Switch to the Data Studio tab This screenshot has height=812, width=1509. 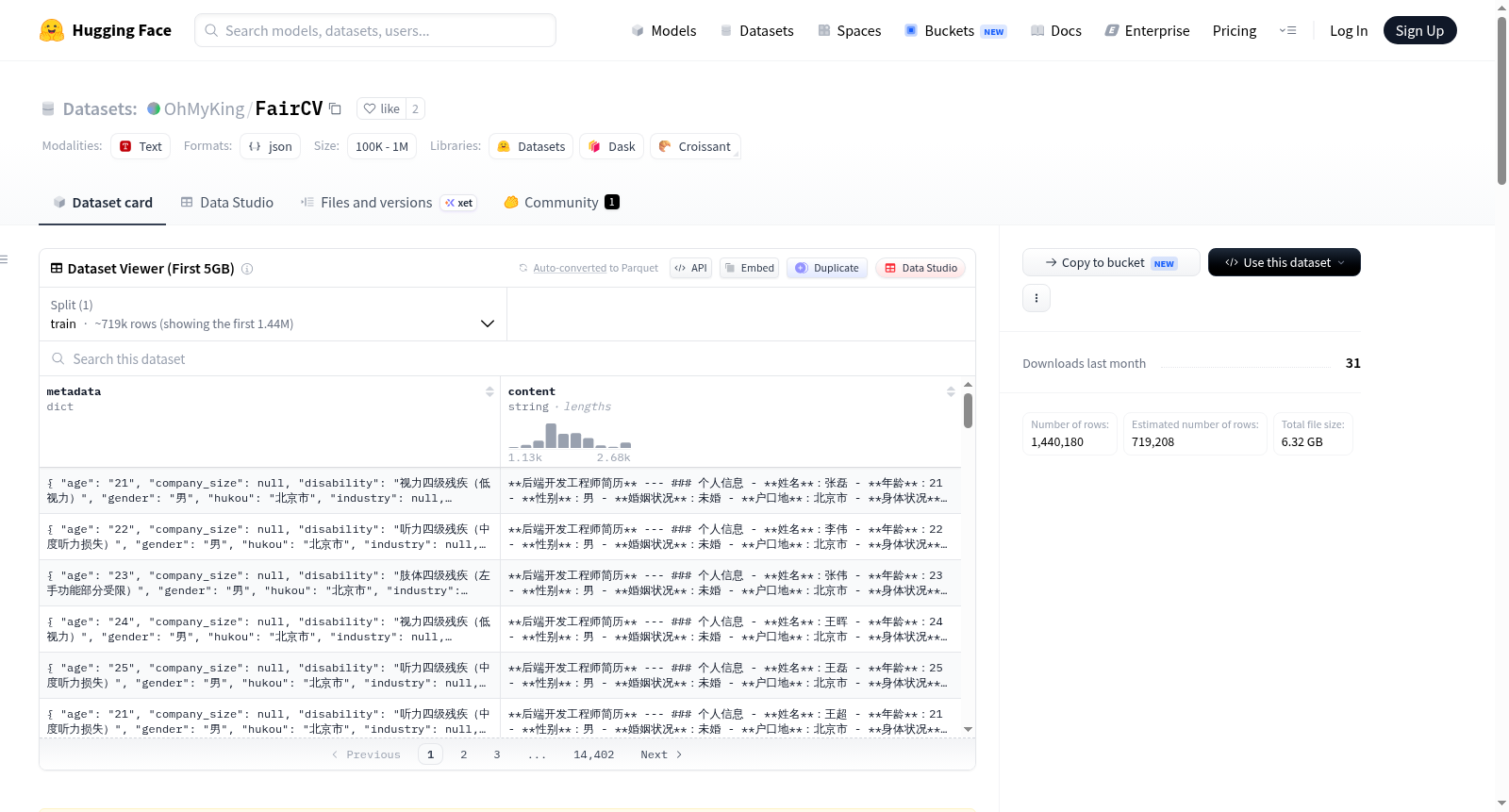[227, 203]
